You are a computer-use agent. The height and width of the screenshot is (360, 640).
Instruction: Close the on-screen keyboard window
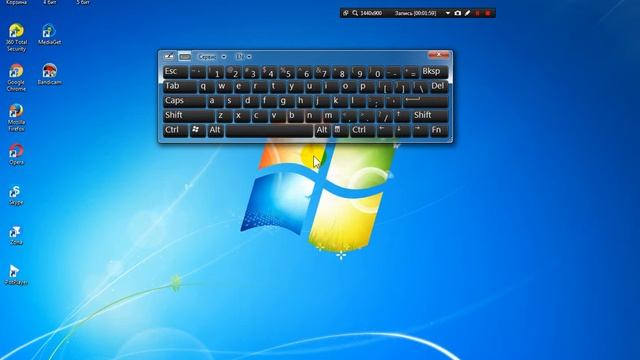click(x=438, y=54)
